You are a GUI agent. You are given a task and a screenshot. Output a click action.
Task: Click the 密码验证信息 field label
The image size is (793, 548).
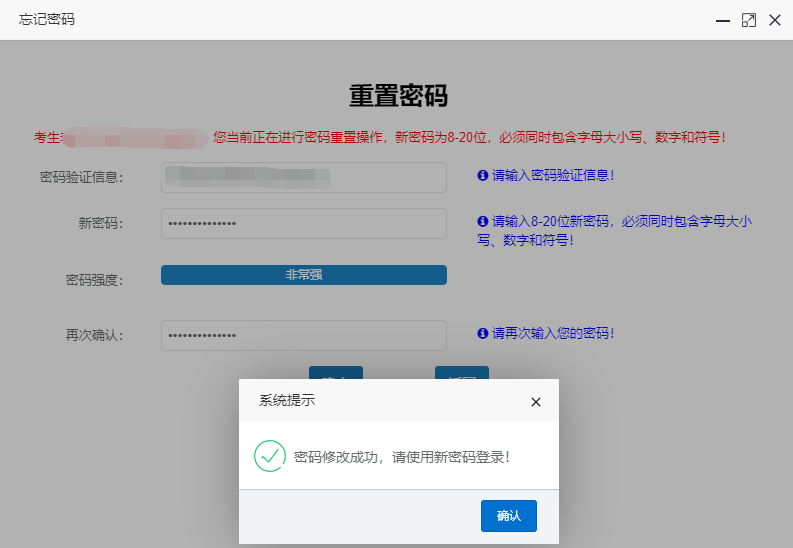[x=81, y=177]
